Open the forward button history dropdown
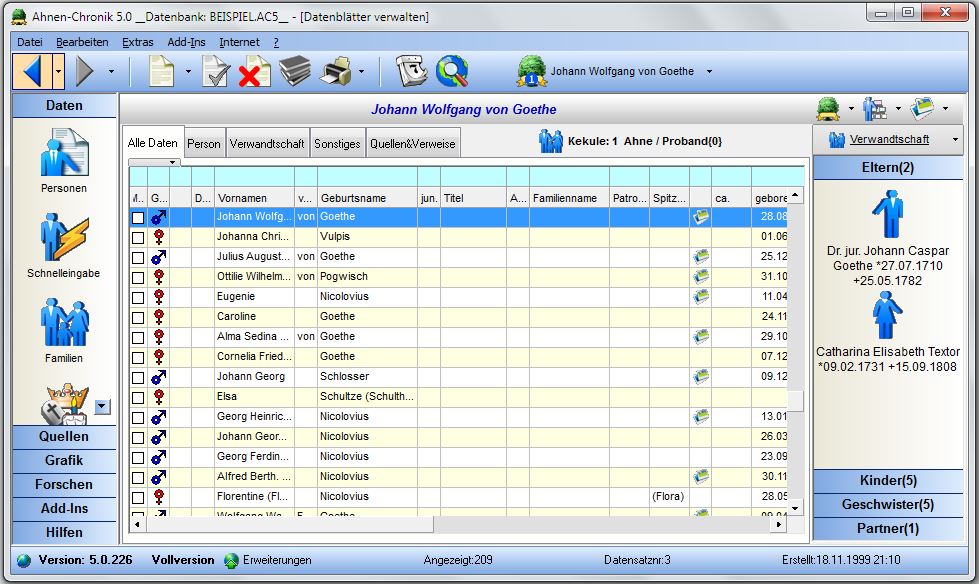This screenshot has width=979, height=584. 111,71
